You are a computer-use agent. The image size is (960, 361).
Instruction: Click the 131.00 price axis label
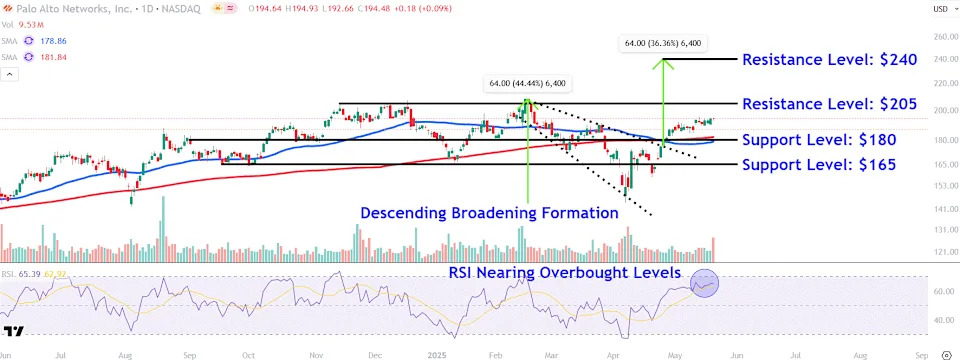coord(946,229)
